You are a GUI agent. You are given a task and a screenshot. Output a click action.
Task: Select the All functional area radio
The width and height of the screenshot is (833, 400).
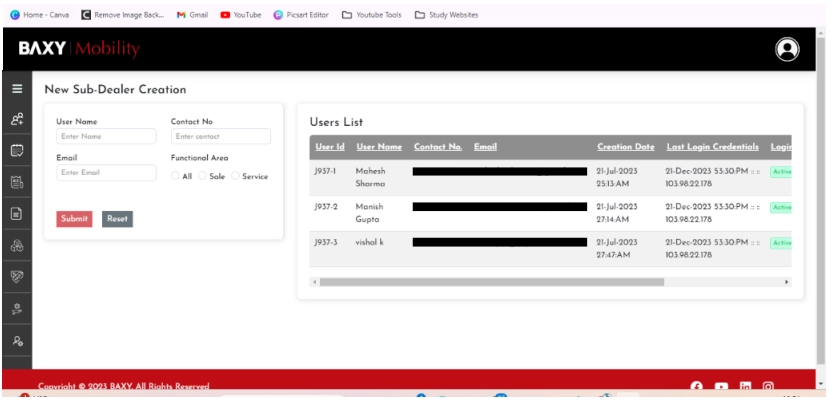(x=175, y=176)
